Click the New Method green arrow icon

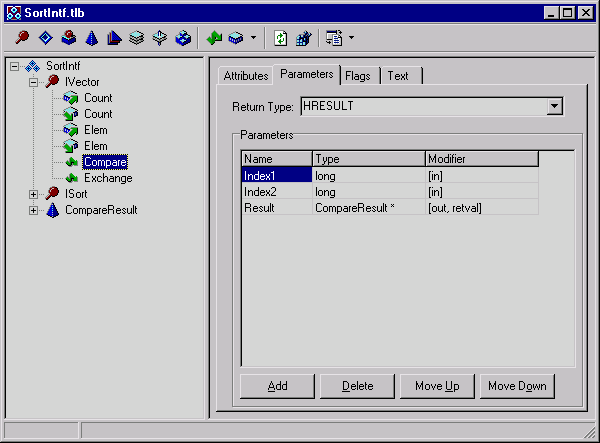point(213,39)
